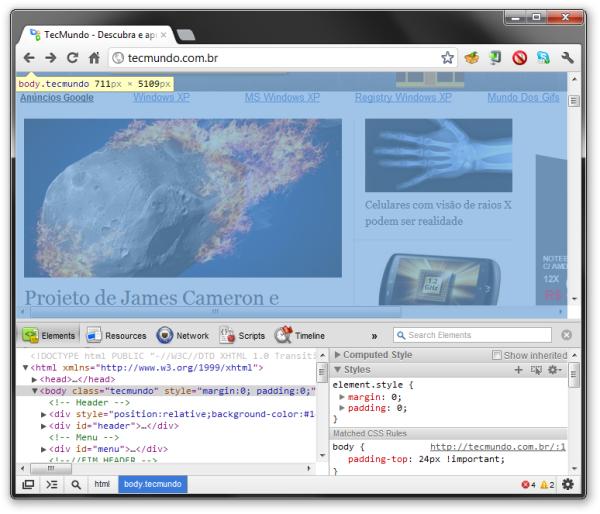
Task: Click the page vertical scrollbar down arrow
Action: [x=574, y=299]
